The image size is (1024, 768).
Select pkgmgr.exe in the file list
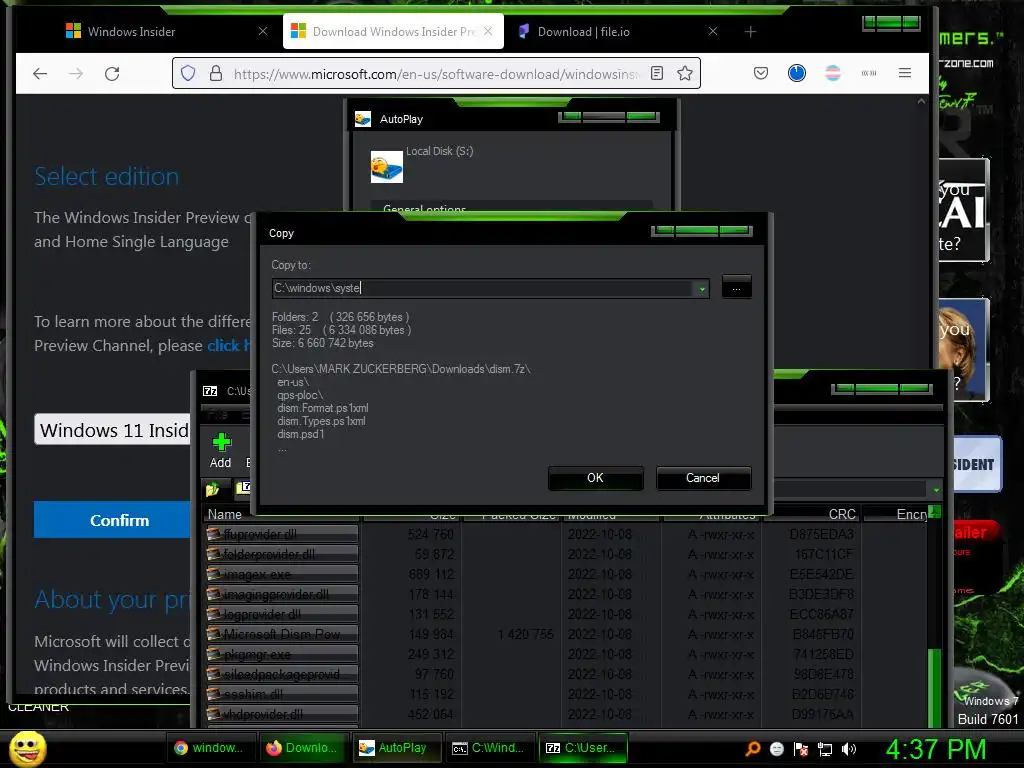[x=282, y=654]
